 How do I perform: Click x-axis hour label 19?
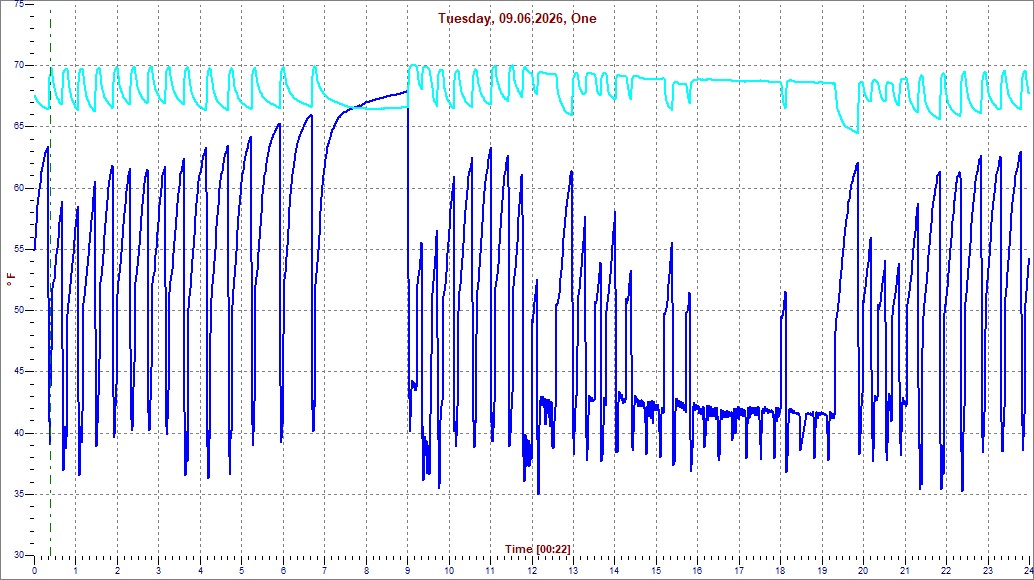click(x=822, y=571)
